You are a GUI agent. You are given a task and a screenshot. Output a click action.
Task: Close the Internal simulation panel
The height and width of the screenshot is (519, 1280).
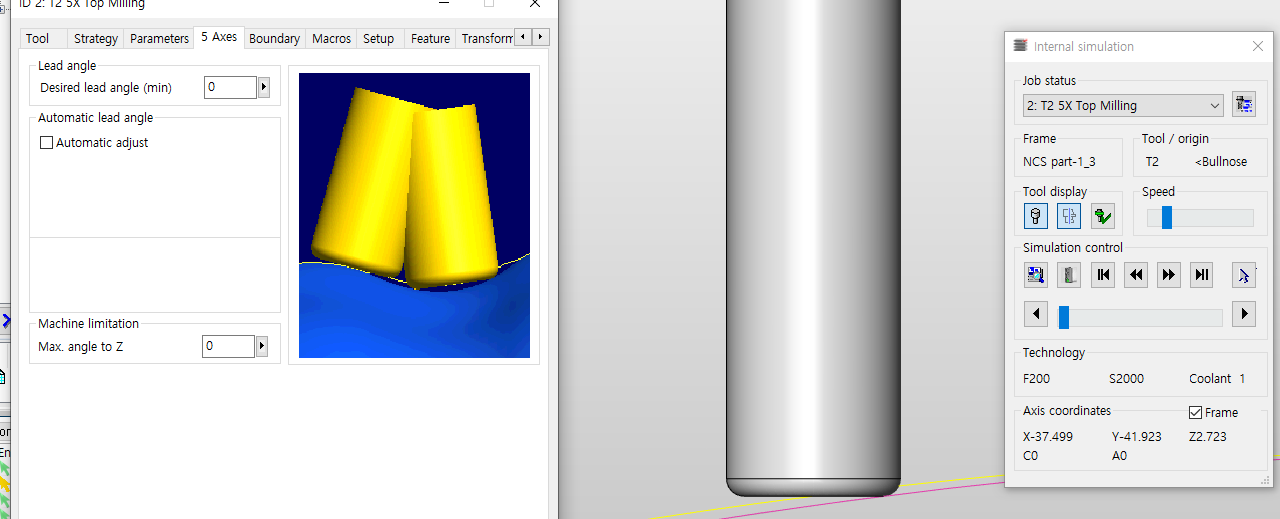[x=1258, y=46]
